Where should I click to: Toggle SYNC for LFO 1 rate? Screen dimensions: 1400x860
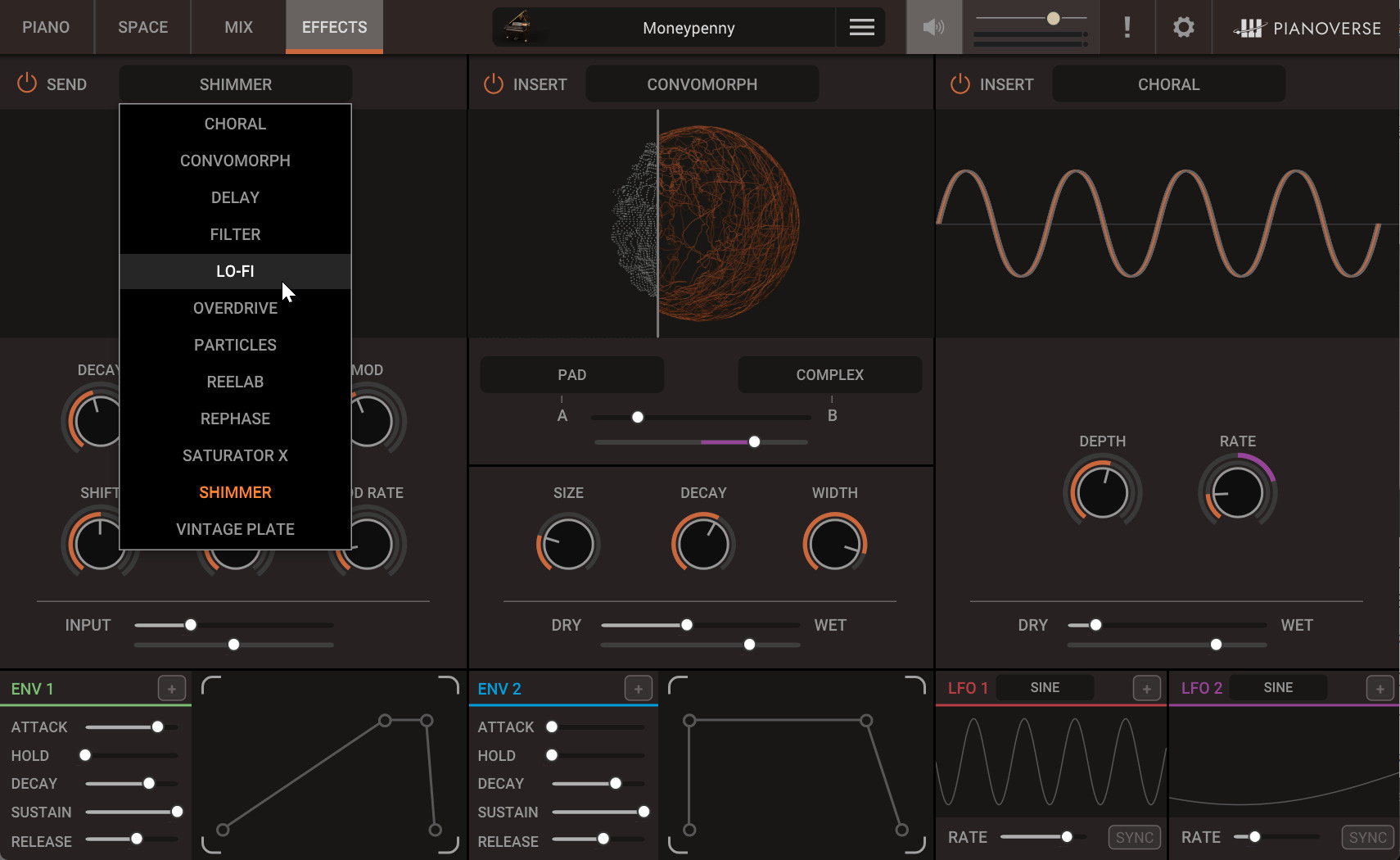[1135, 837]
